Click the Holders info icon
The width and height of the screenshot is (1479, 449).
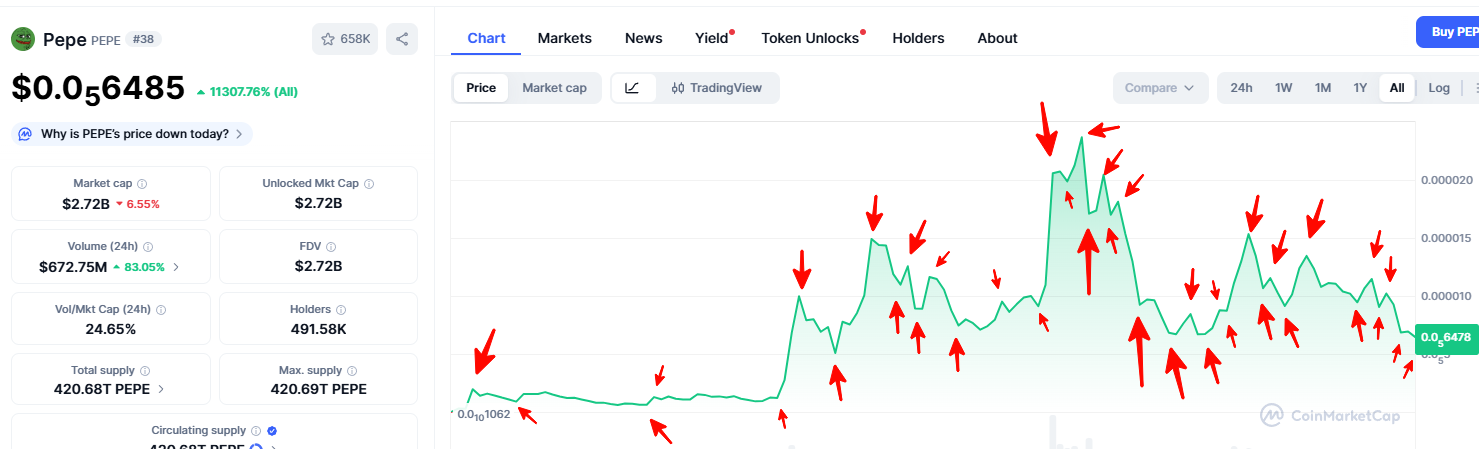[x=341, y=310]
